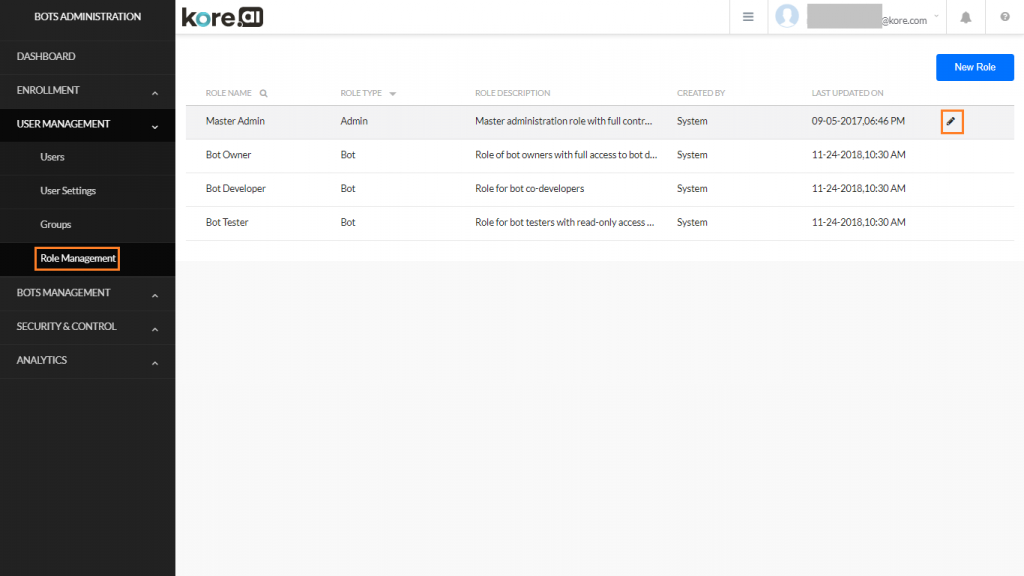Open the hamburger menu at top

pos(748,17)
